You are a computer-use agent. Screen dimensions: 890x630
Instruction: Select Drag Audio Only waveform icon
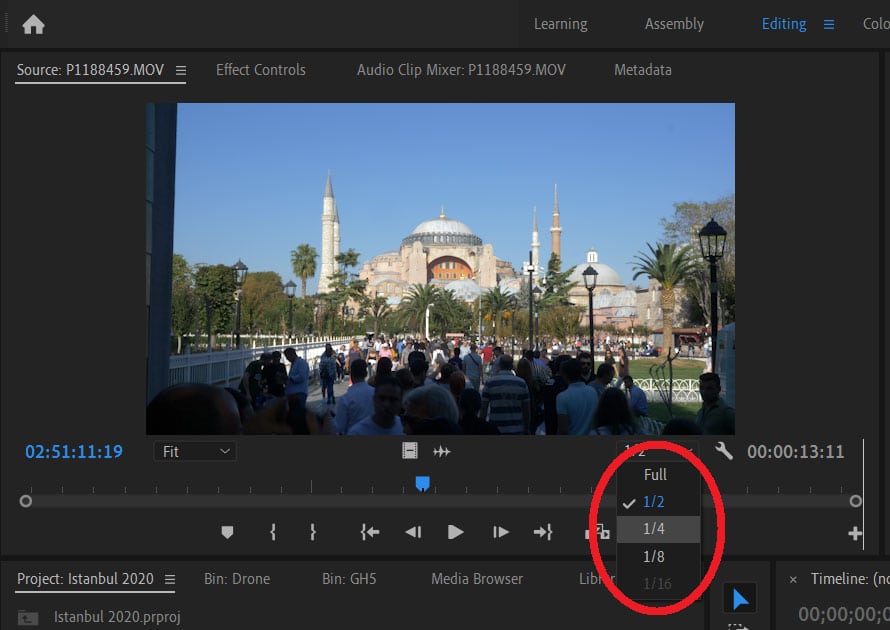442,451
